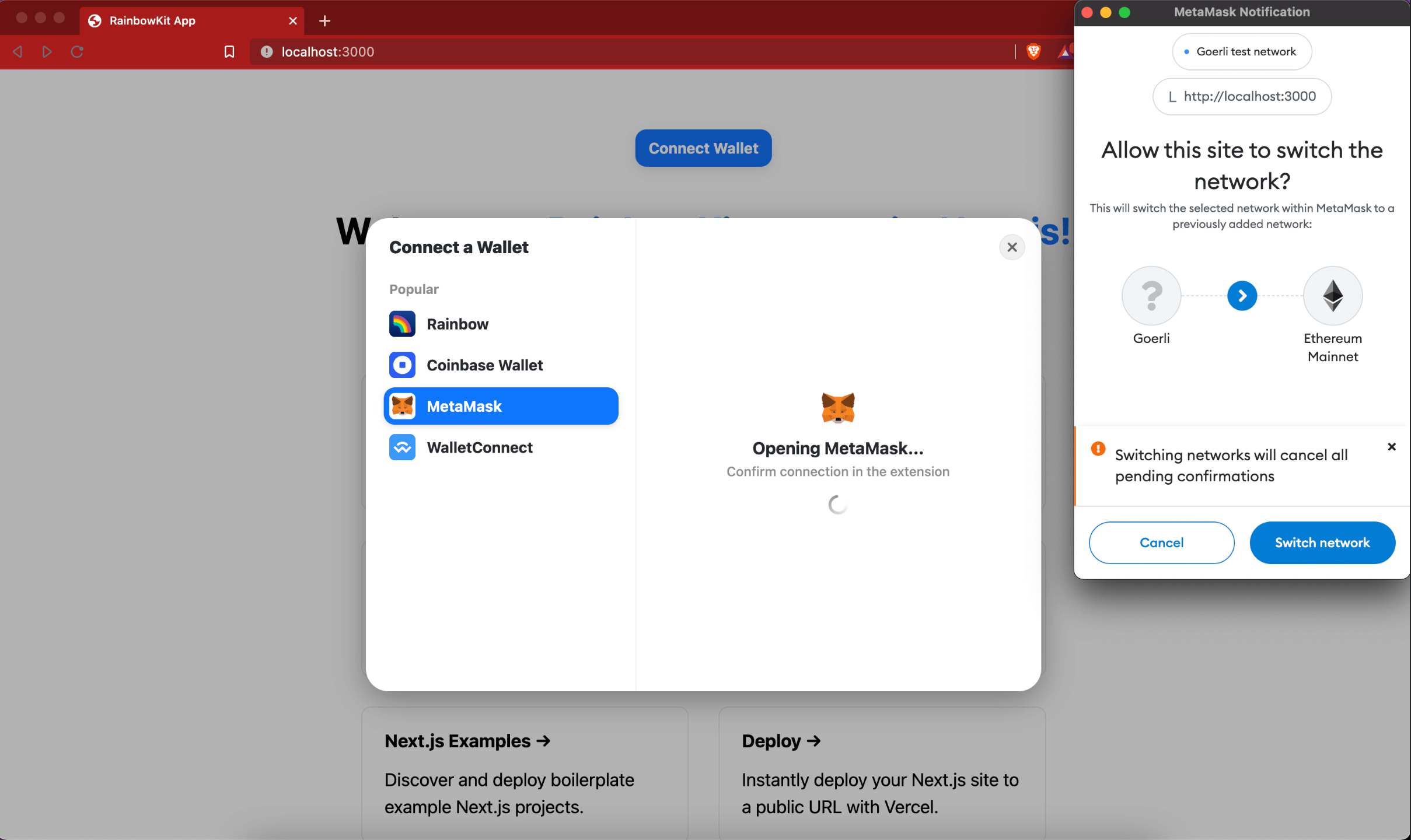1411x840 pixels.
Task: Open Next.js Examples link card
Action: pos(525,773)
